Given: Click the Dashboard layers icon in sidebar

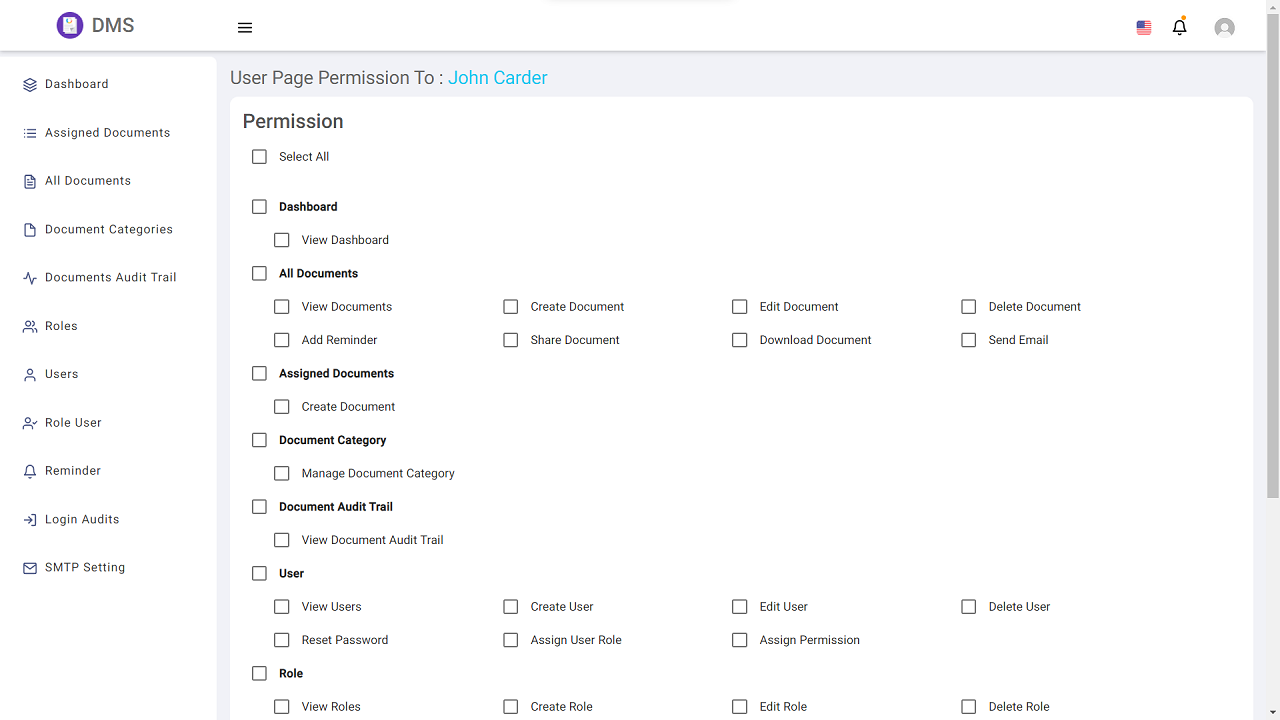Looking at the screenshot, I should [x=30, y=85].
